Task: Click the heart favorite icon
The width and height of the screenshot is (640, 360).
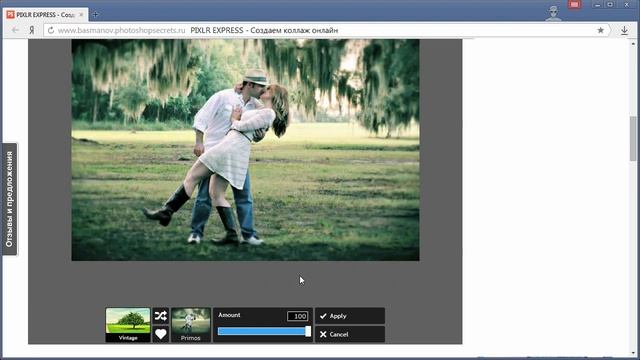Action: 160,334
